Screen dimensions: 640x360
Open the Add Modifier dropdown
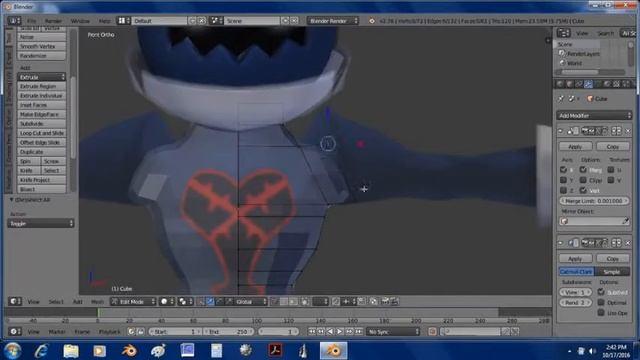(x=594, y=116)
